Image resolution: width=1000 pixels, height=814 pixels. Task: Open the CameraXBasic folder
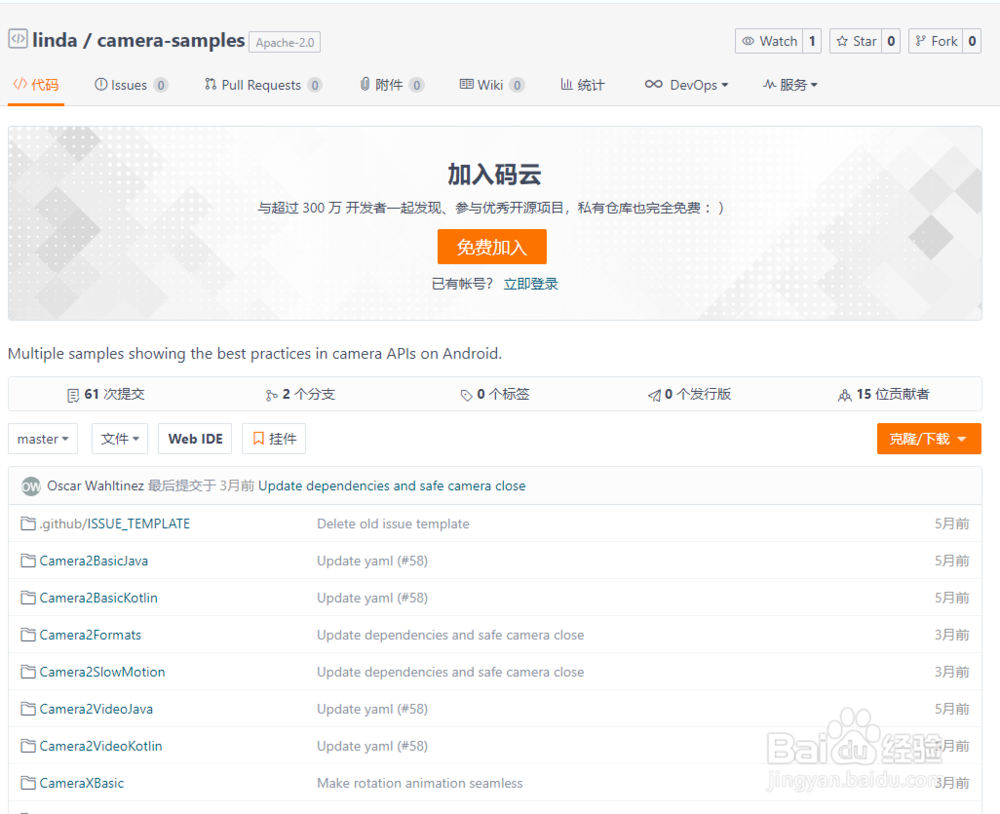click(82, 783)
